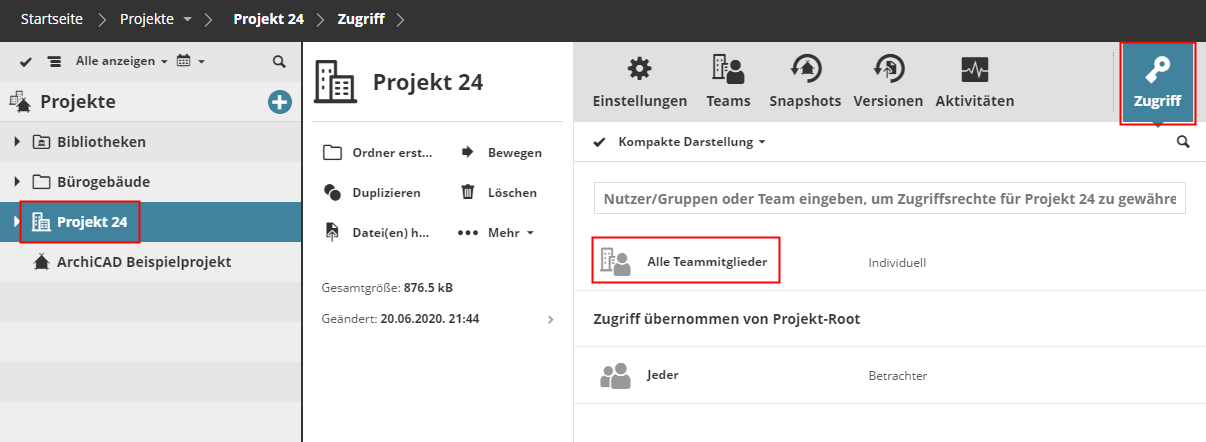Open the Einstellungen gear icon

[639, 70]
